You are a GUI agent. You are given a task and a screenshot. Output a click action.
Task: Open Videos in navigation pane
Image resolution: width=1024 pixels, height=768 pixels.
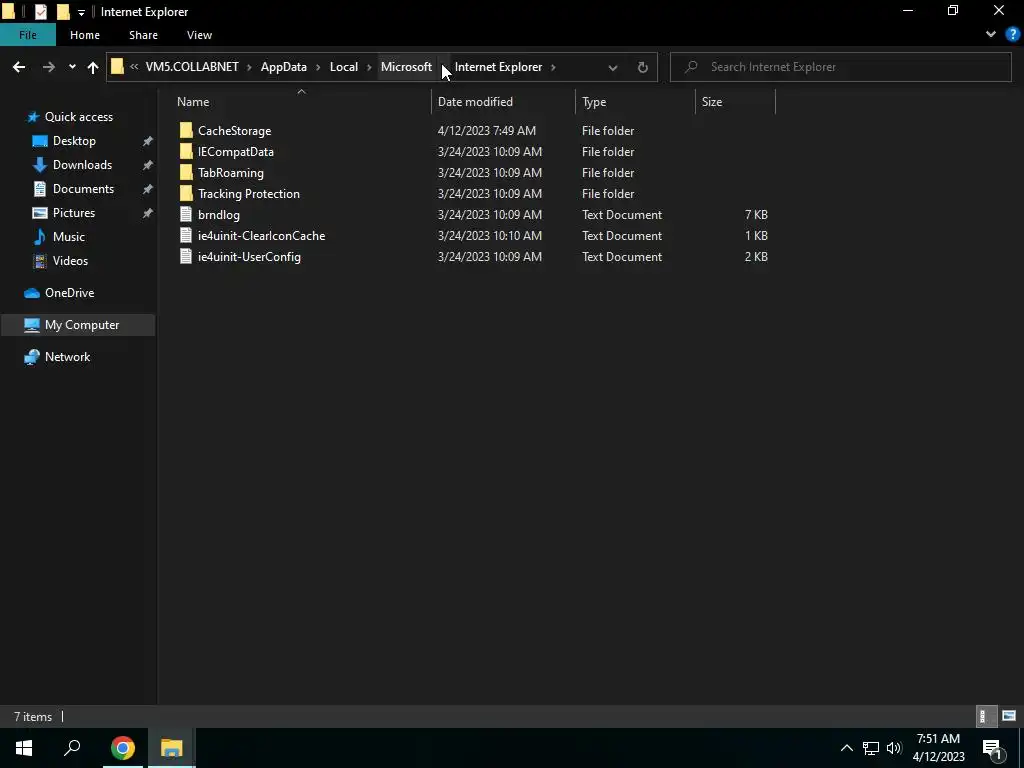(x=70, y=261)
